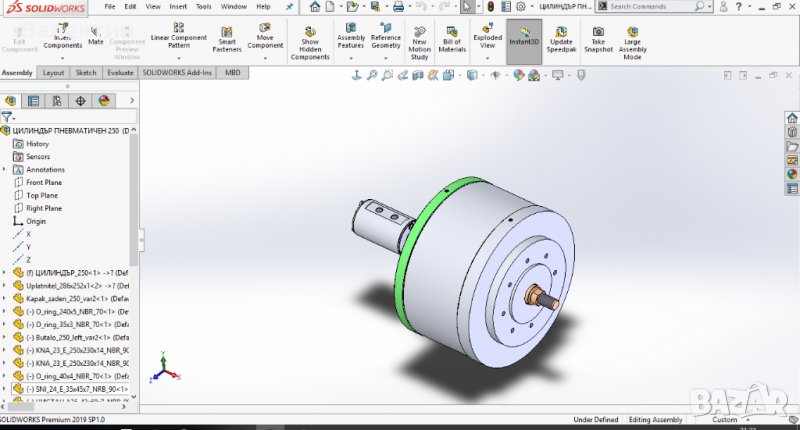The width and height of the screenshot is (800, 430).
Task: Select the Smart Fasteners tool
Action: 226,38
